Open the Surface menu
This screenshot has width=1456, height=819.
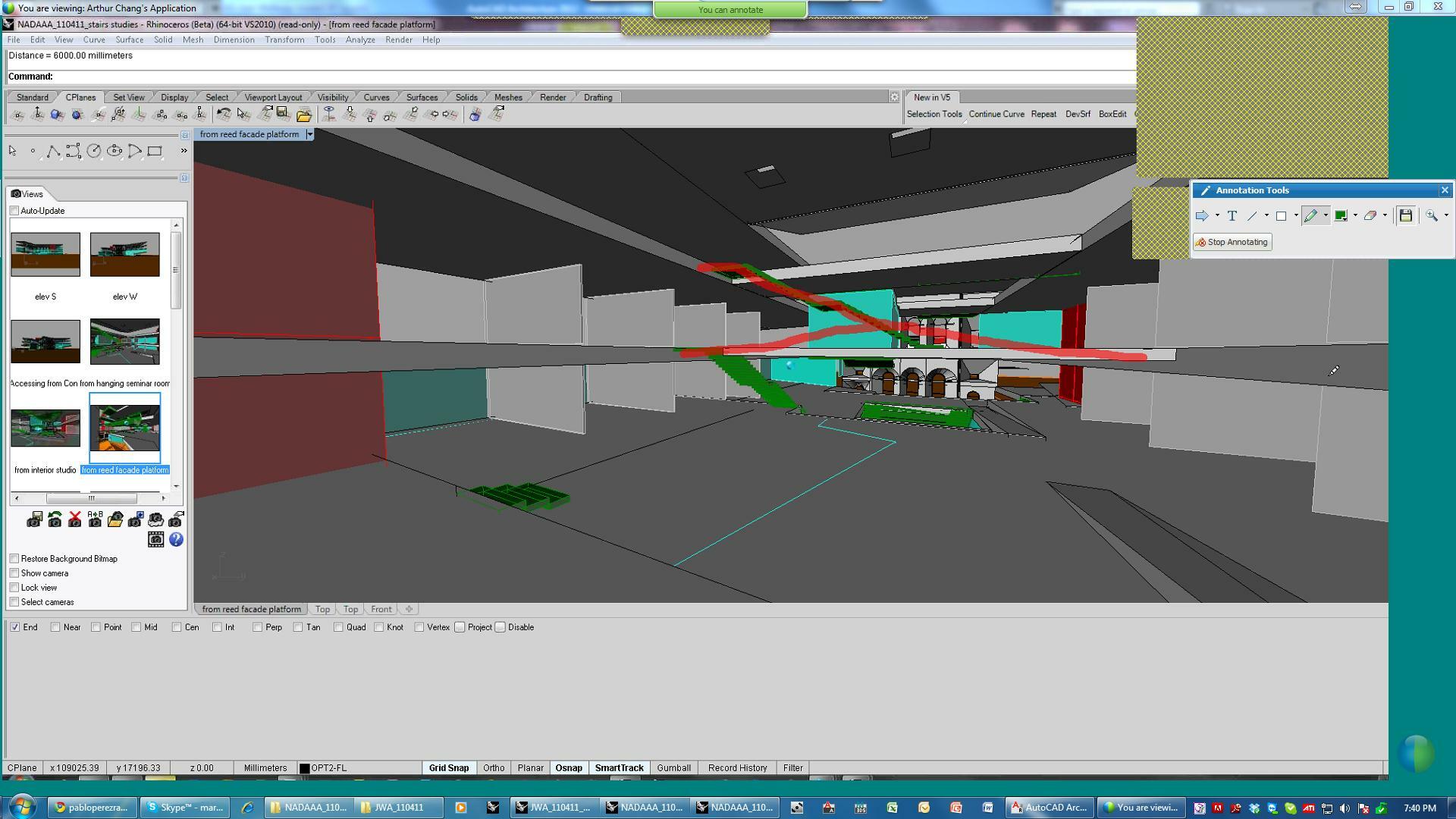coord(129,40)
